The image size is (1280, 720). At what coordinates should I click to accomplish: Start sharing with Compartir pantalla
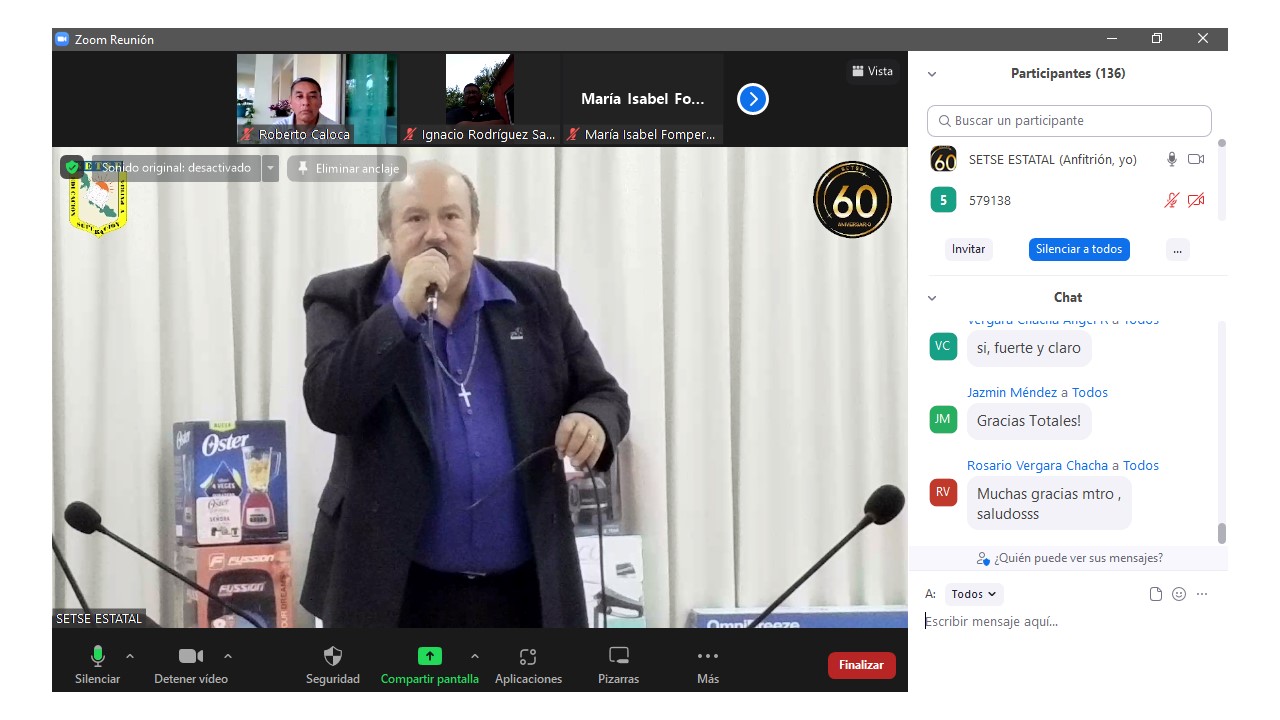(x=429, y=665)
